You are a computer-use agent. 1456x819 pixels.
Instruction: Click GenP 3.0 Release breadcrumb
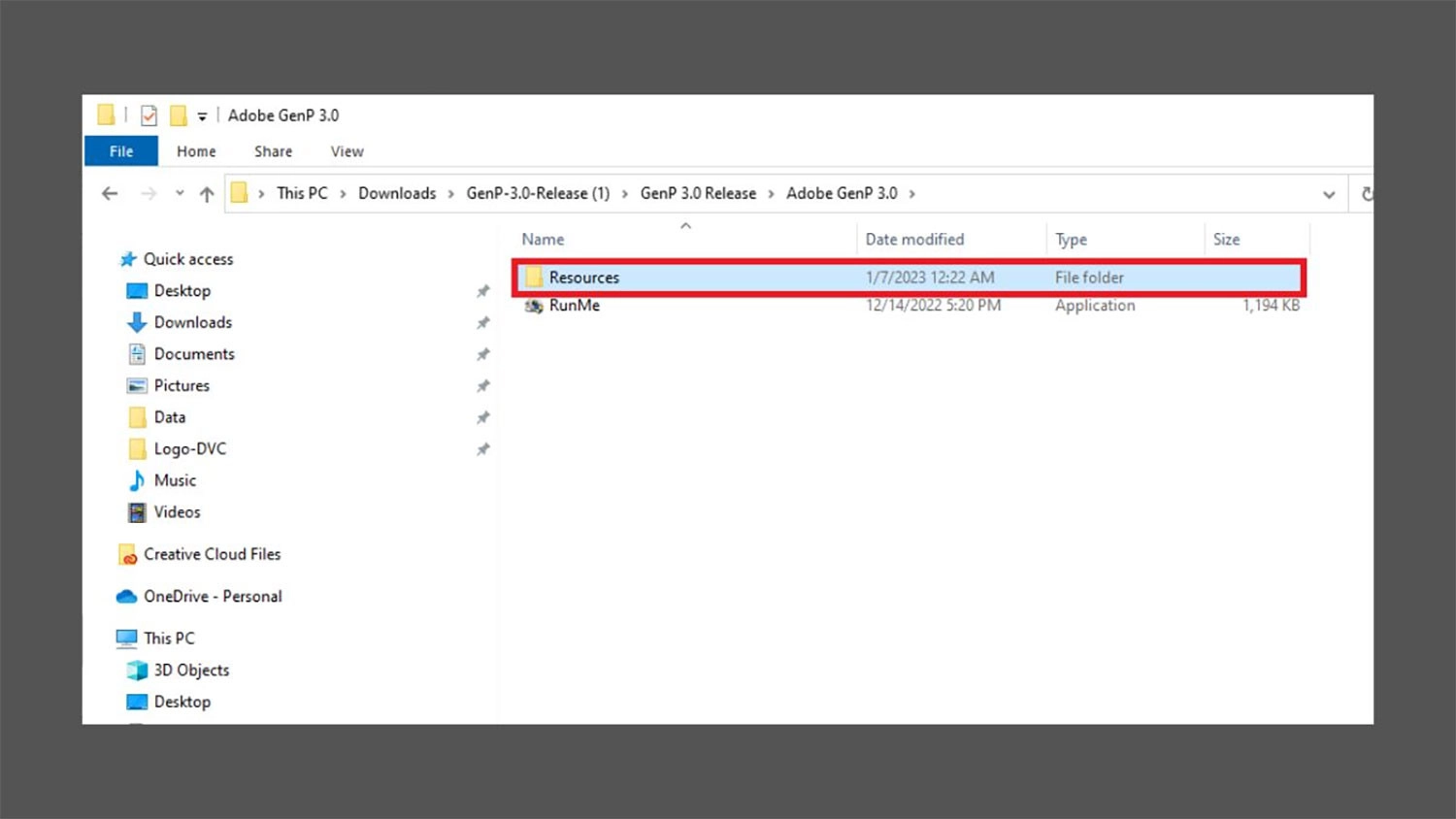698,193
